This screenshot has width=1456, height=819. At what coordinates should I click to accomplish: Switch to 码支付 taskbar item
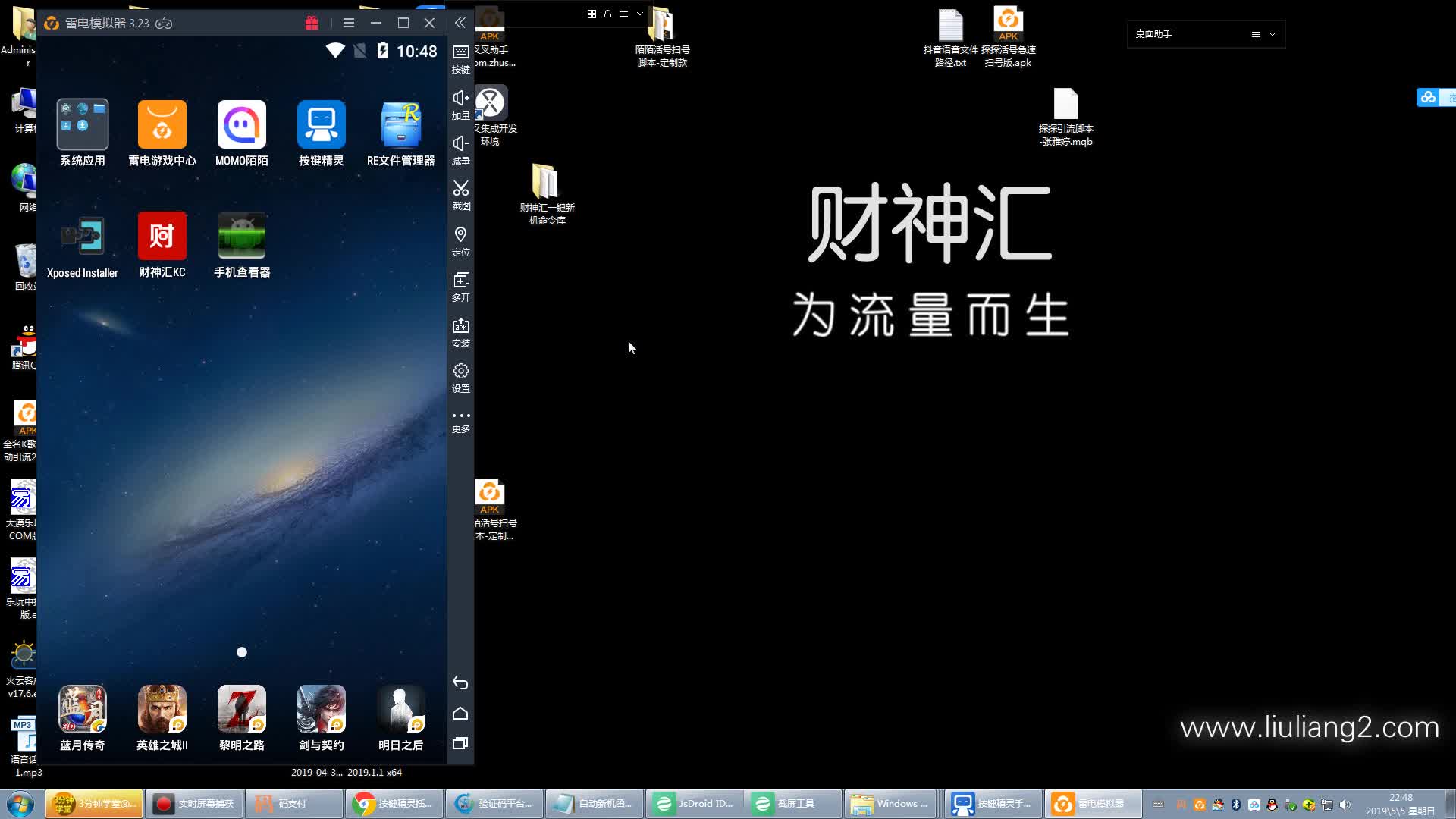293,804
